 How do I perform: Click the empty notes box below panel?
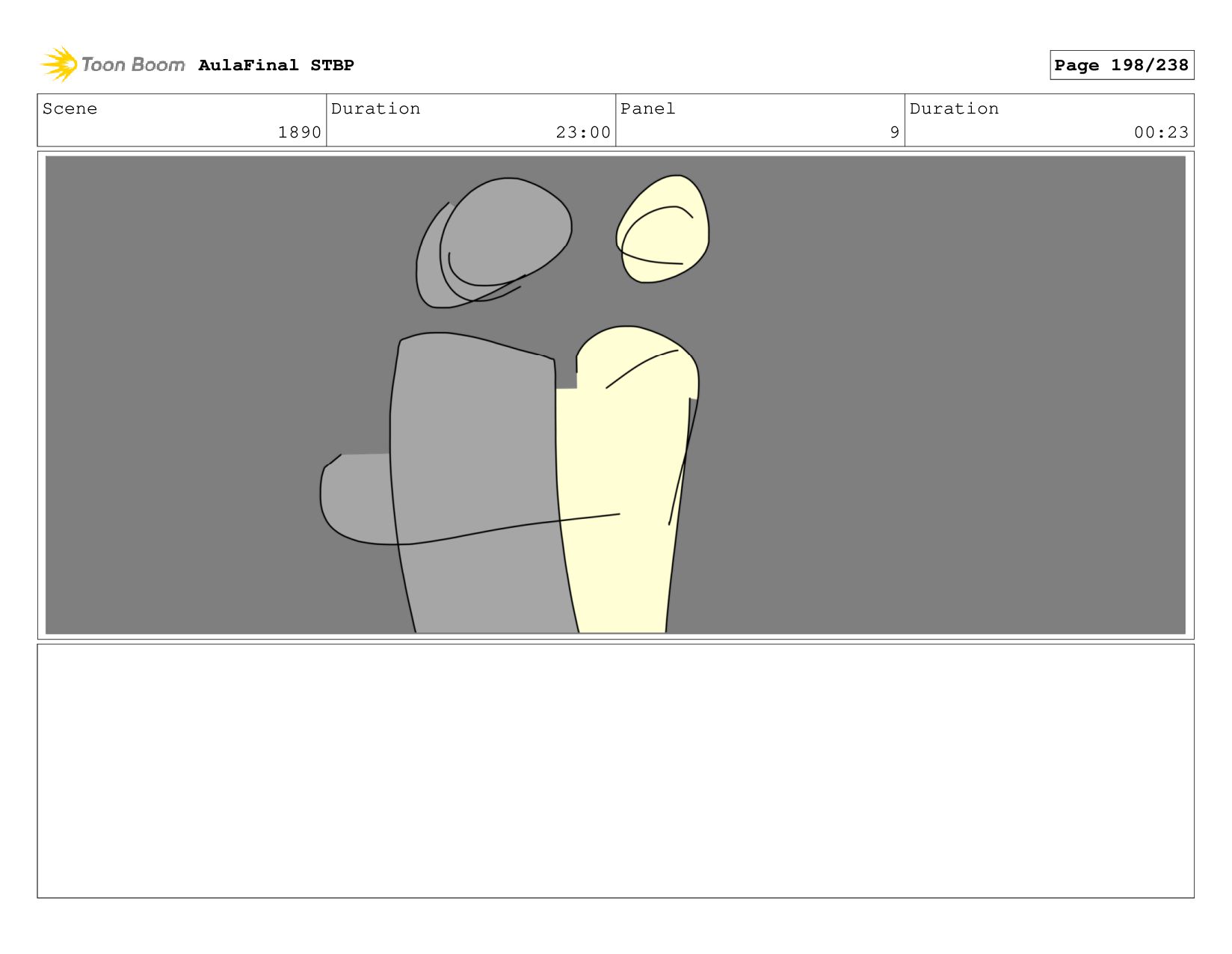coord(615,771)
